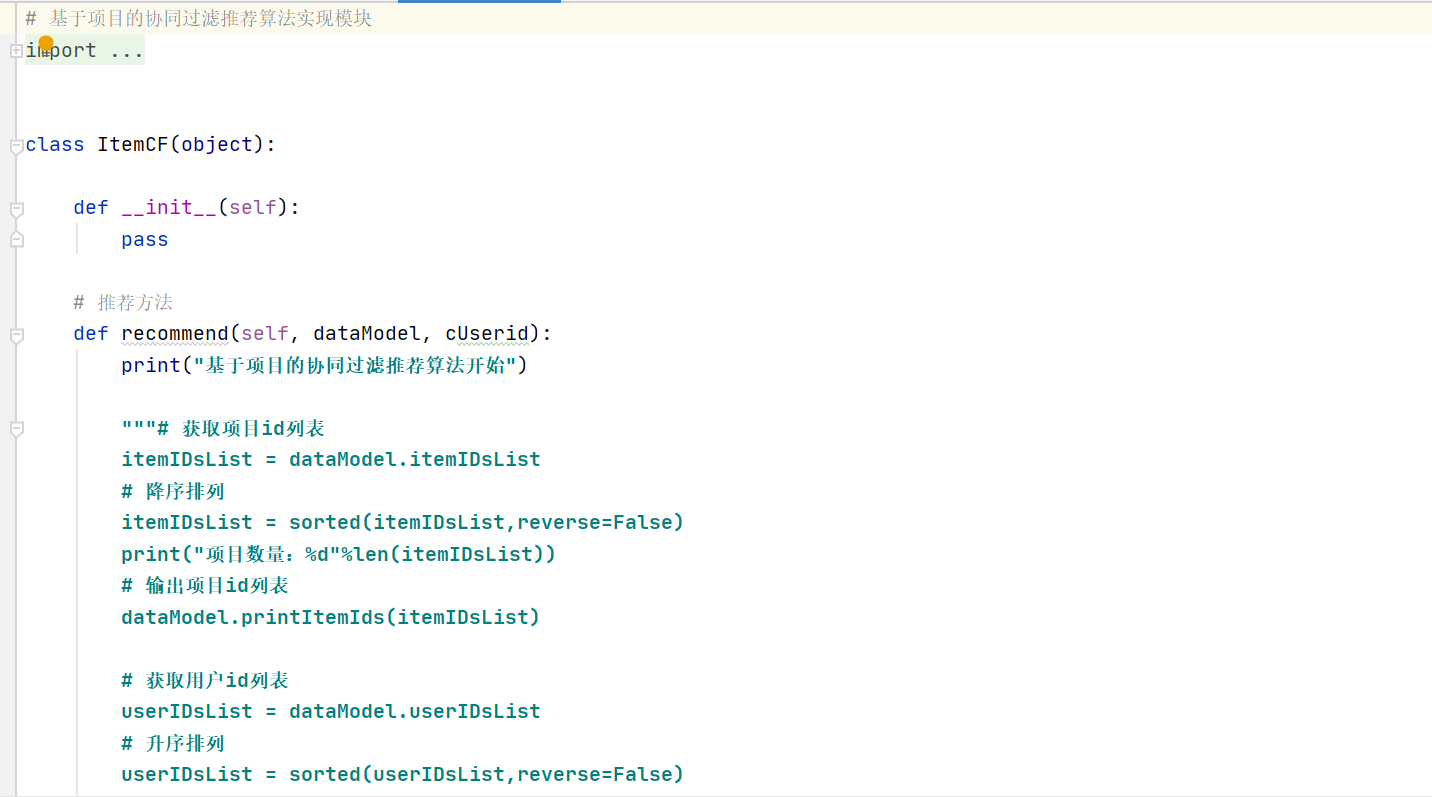Expand the collapsed import statement via gutter plus
This screenshot has width=1432, height=797.
15,51
